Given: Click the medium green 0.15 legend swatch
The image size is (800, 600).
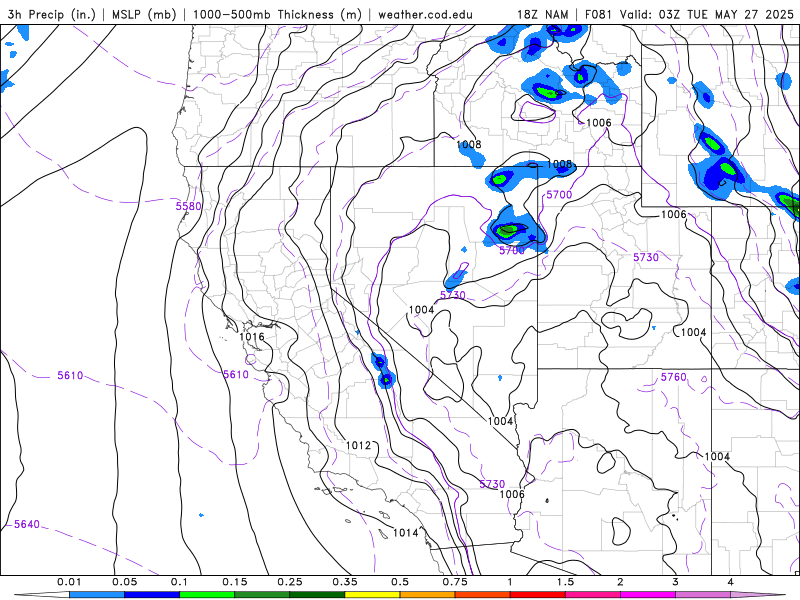Looking at the screenshot, I should (x=262, y=595).
